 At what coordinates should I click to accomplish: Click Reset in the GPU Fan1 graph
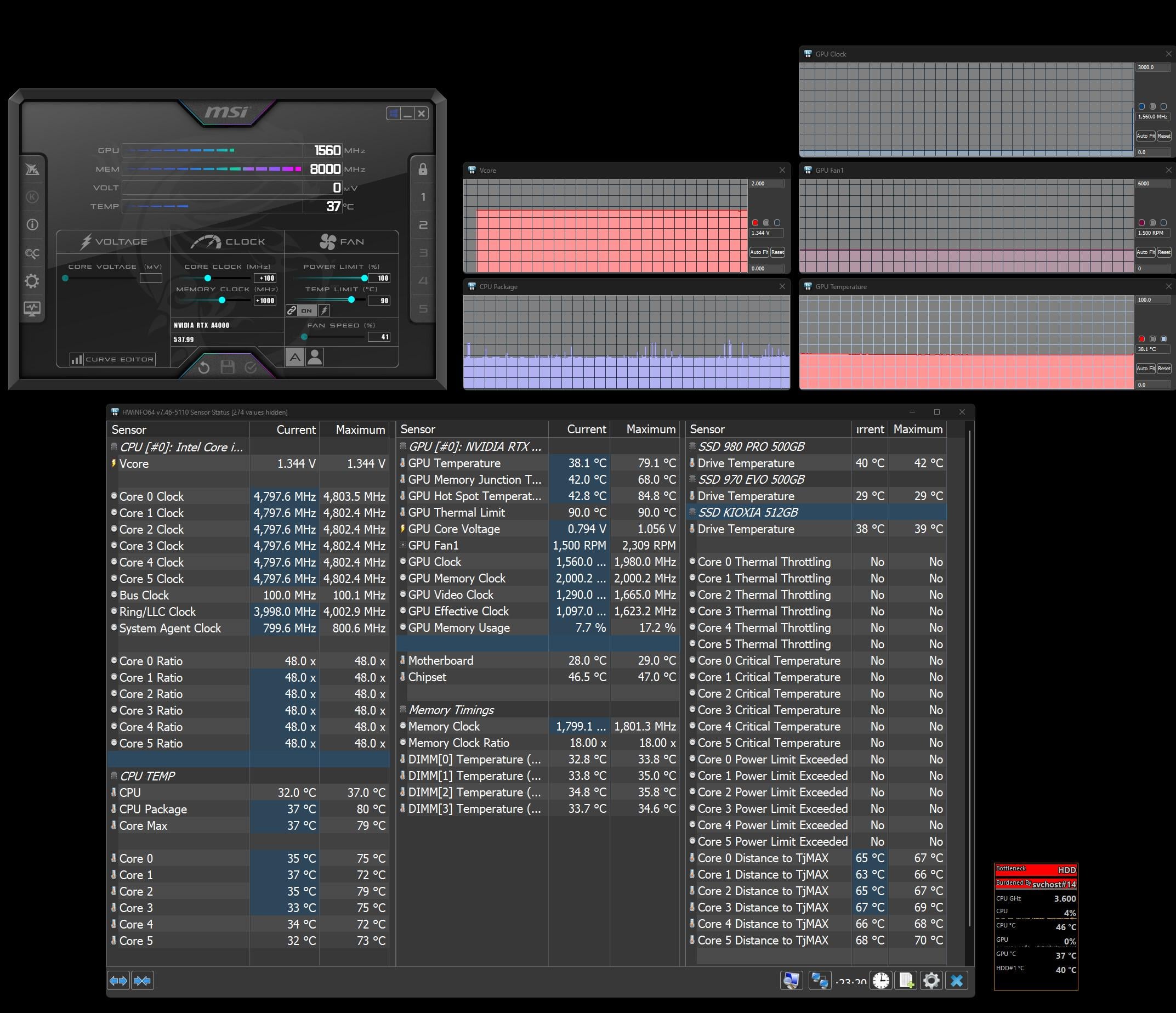pos(1163,252)
